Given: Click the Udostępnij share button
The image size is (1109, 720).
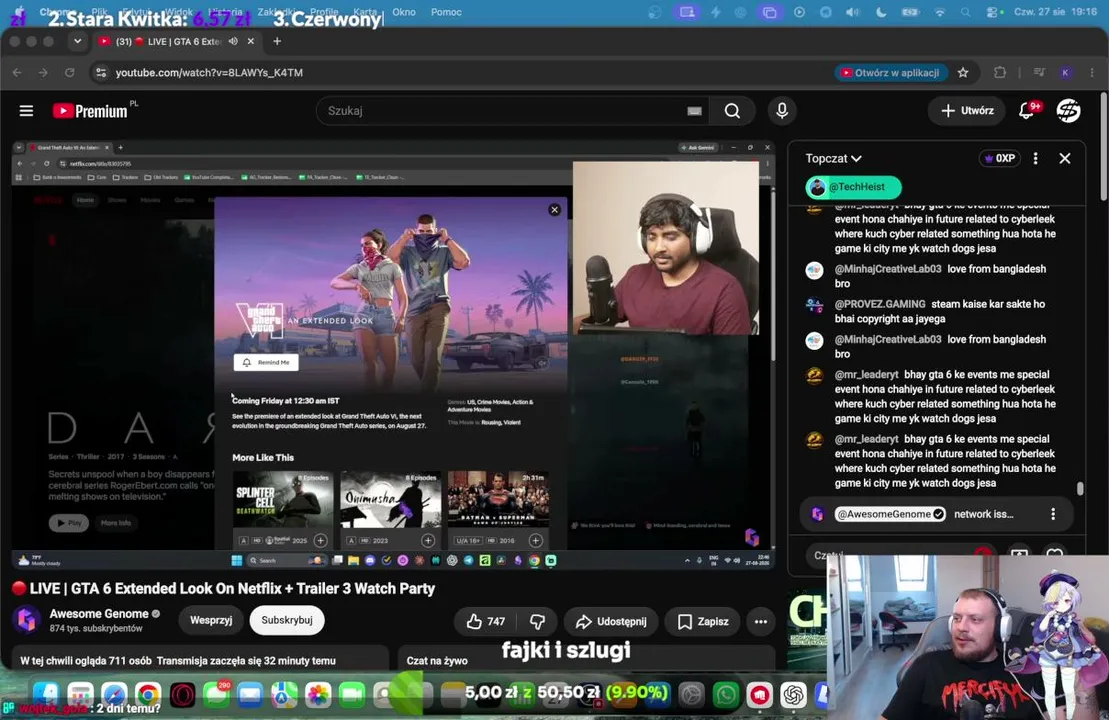Looking at the screenshot, I should tap(611, 621).
